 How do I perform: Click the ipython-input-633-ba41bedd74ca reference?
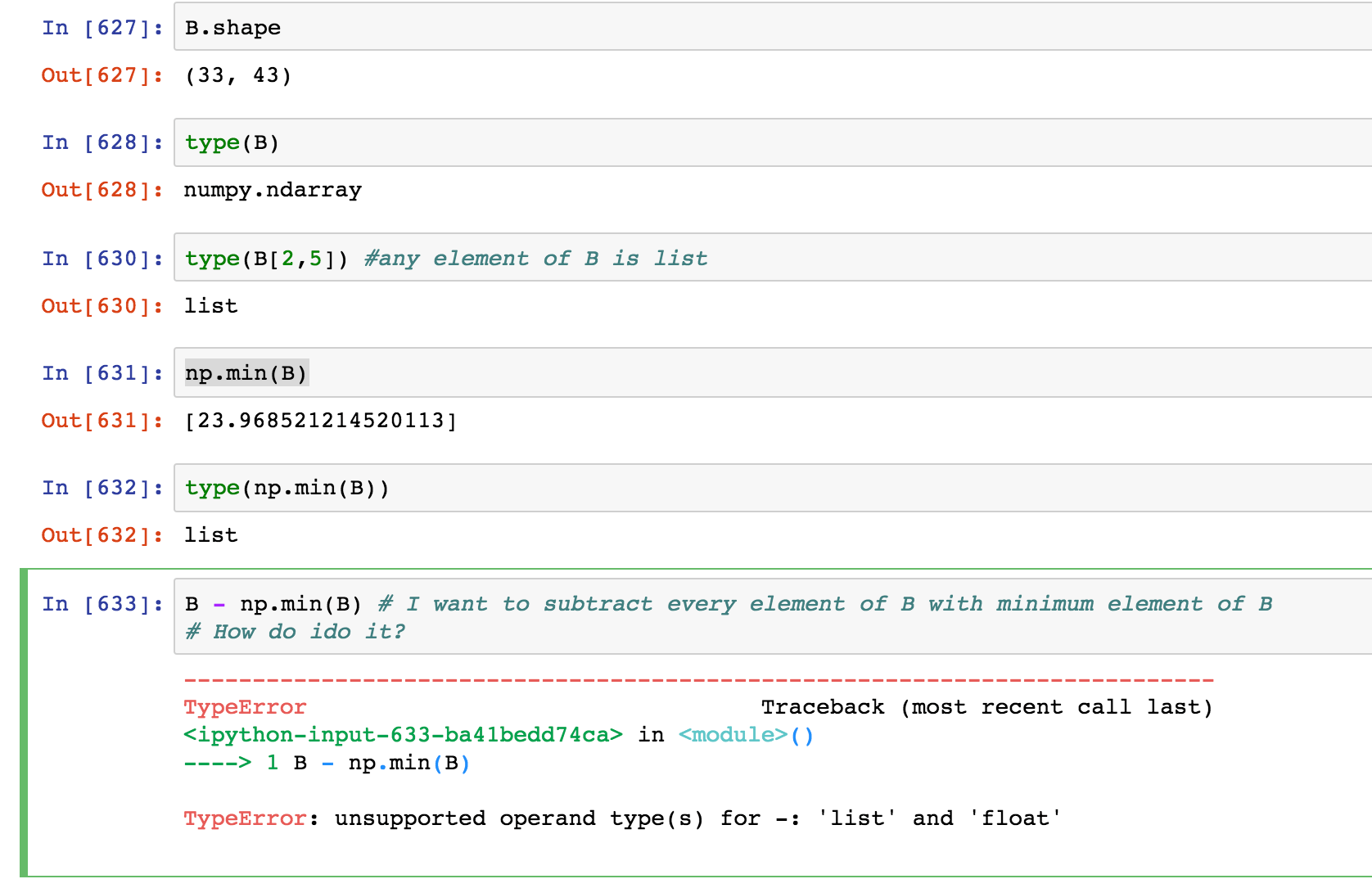point(403,735)
